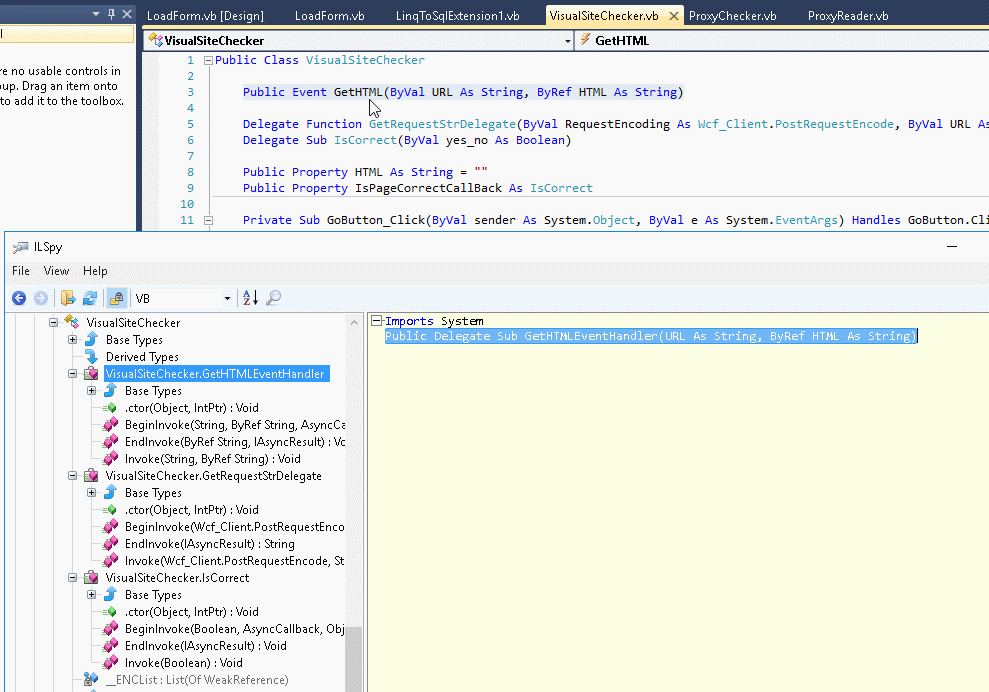Open the ILSpy View menu
Image resolution: width=989 pixels, height=692 pixels.
pos(56,271)
